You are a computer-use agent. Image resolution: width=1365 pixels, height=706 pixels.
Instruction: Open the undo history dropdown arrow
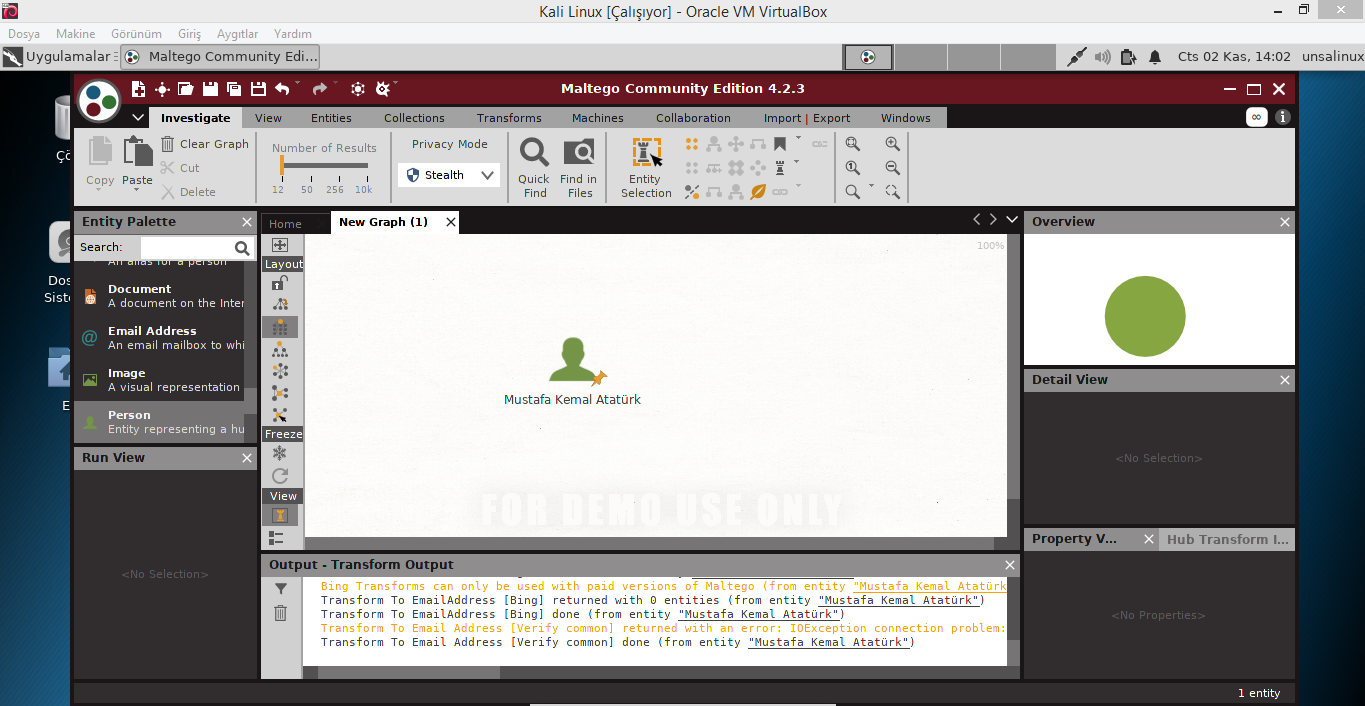(298, 83)
